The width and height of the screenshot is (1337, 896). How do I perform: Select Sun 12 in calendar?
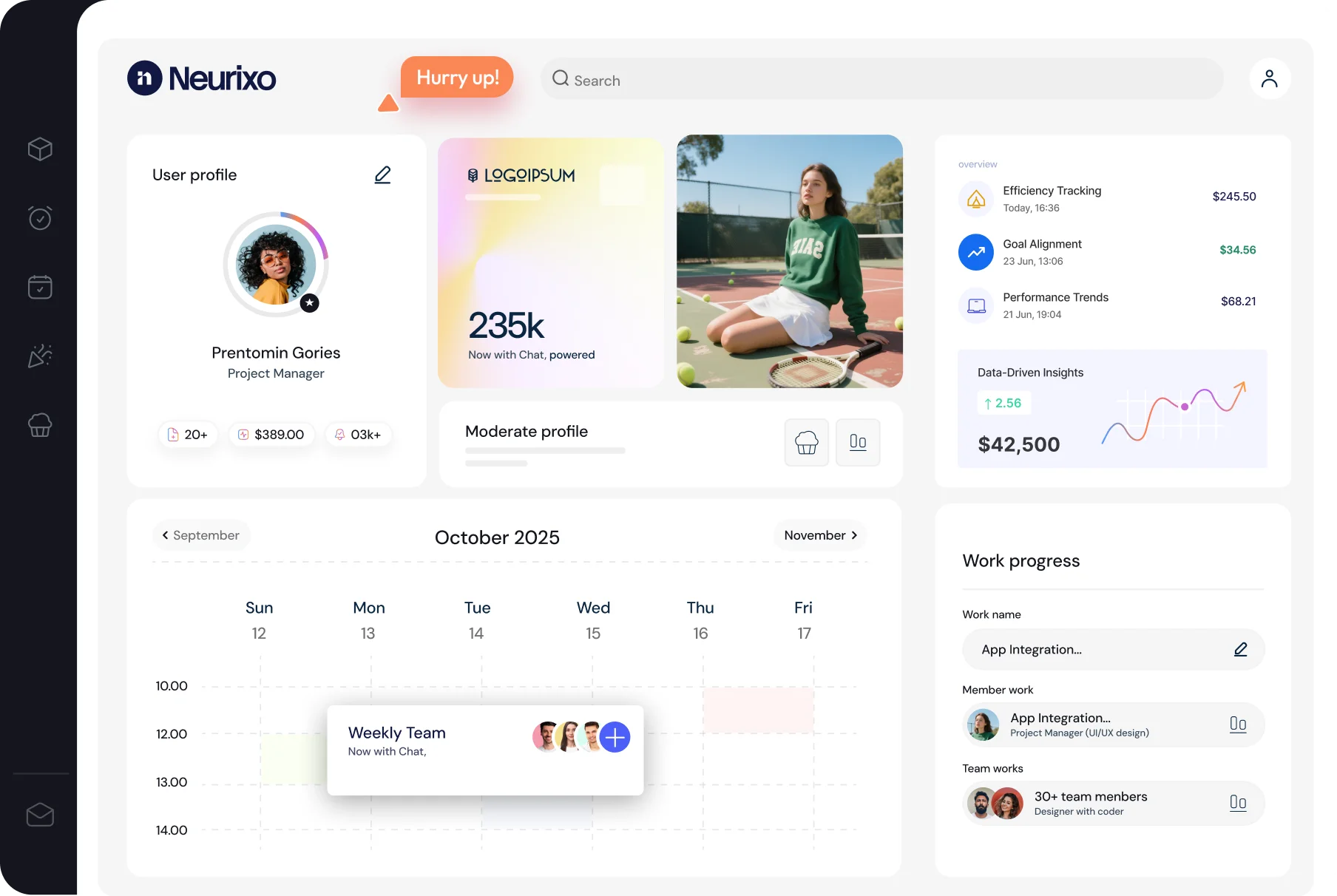tap(259, 620)
